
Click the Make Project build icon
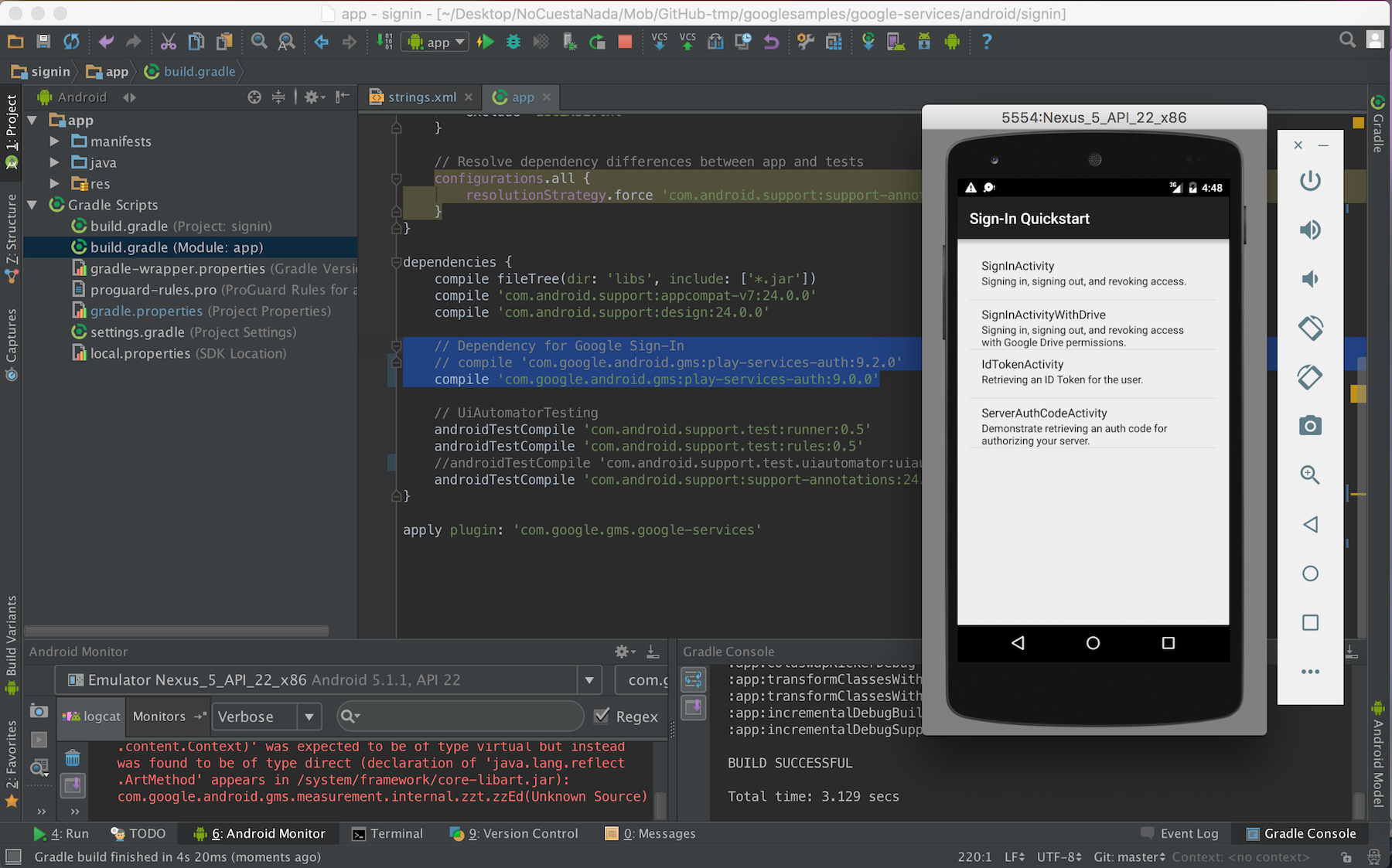[384, 42]
